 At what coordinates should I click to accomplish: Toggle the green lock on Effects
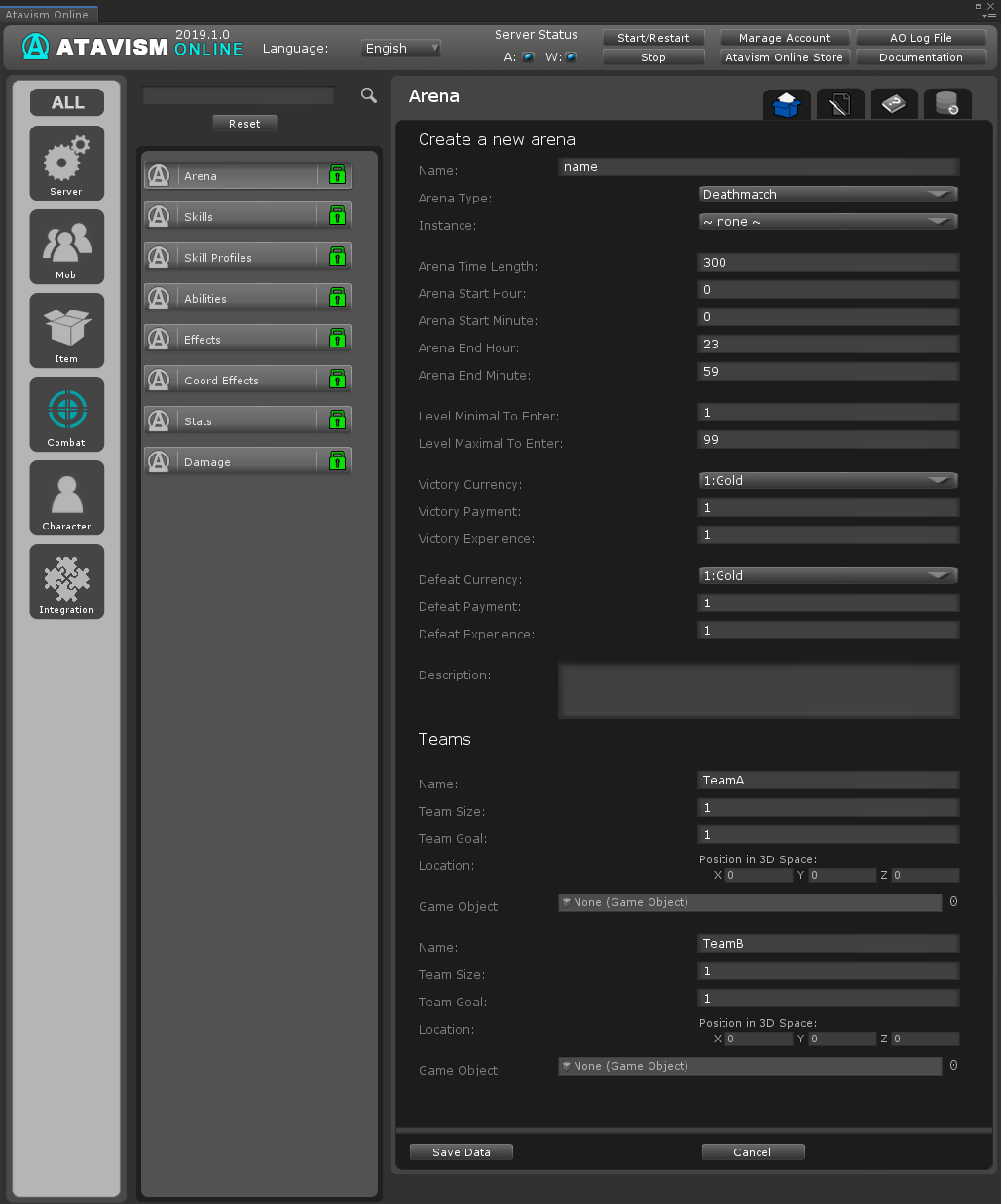[337, 339]
